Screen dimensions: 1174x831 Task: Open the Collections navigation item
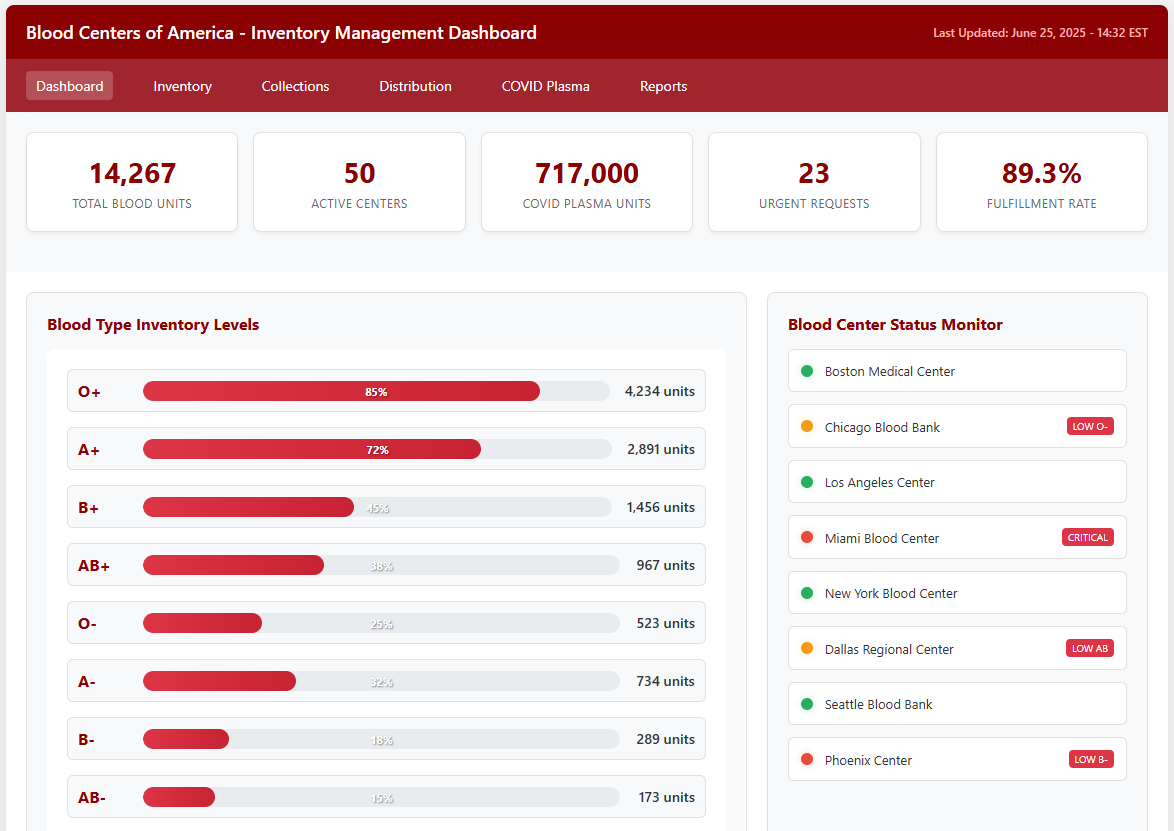(295, 86)
